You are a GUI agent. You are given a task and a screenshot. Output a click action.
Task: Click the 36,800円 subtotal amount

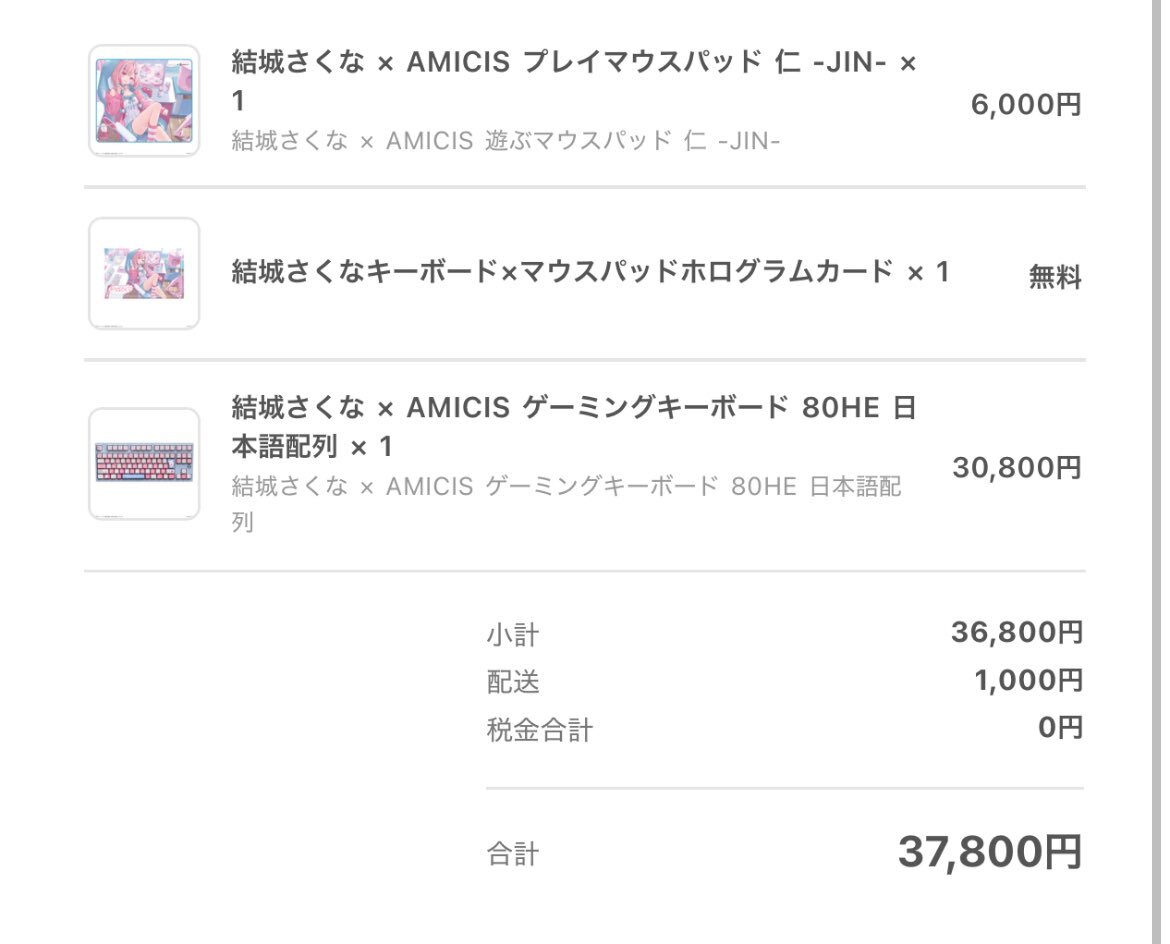1017,632
